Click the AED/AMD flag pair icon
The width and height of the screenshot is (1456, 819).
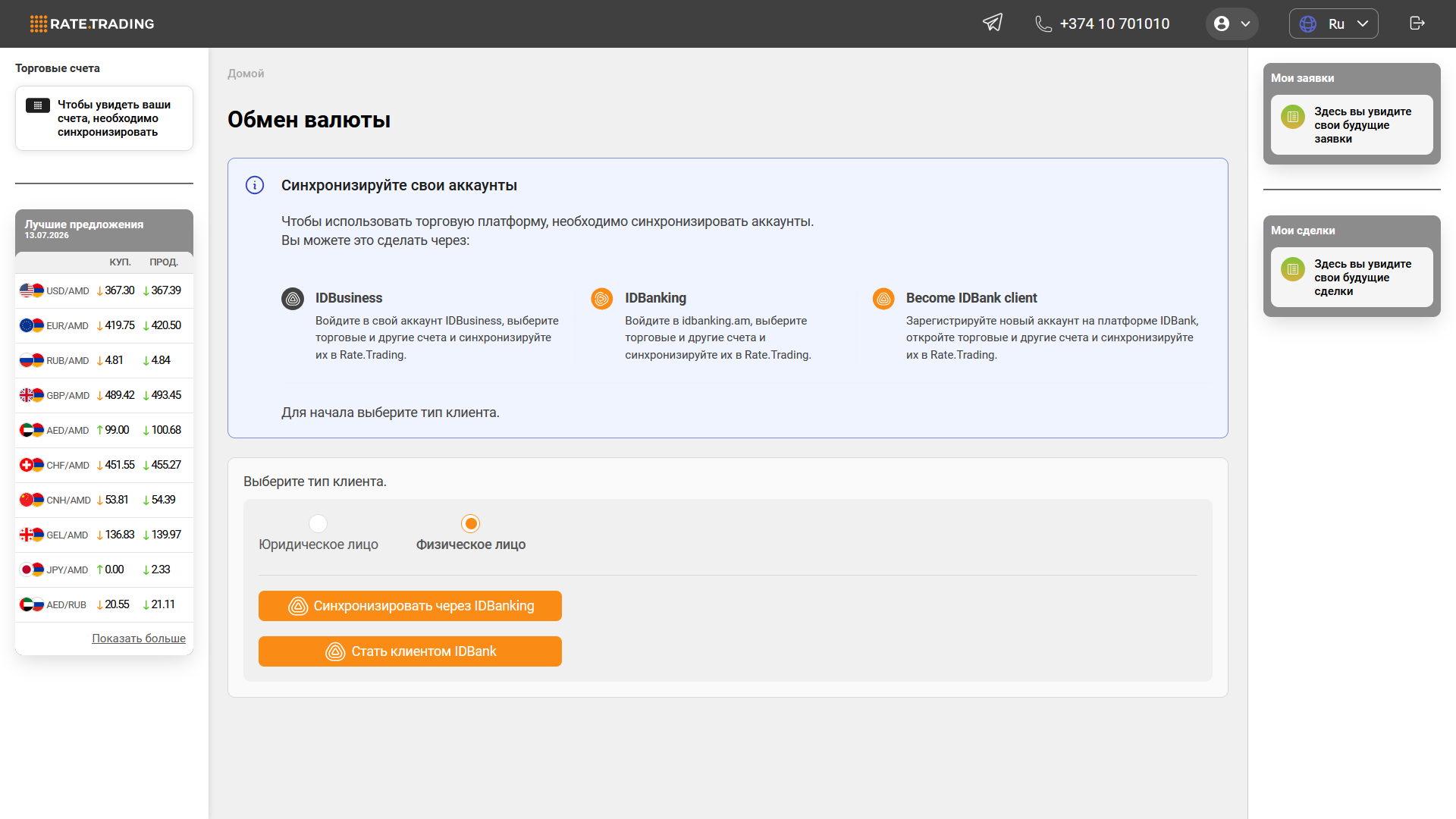coord(32,430)
